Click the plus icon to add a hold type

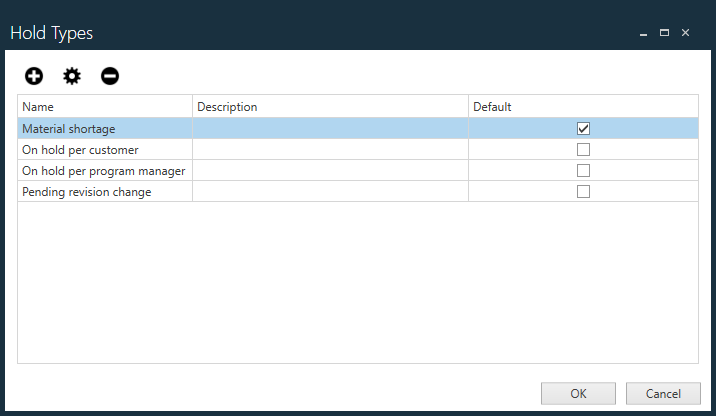(34, 75)
